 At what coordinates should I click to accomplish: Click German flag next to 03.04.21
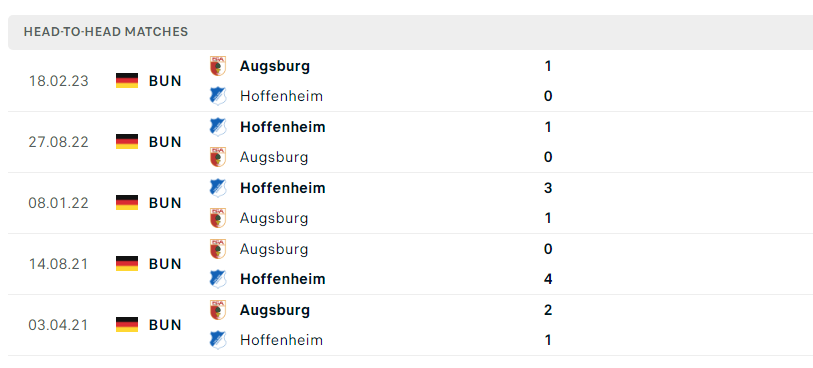point(127,325)
